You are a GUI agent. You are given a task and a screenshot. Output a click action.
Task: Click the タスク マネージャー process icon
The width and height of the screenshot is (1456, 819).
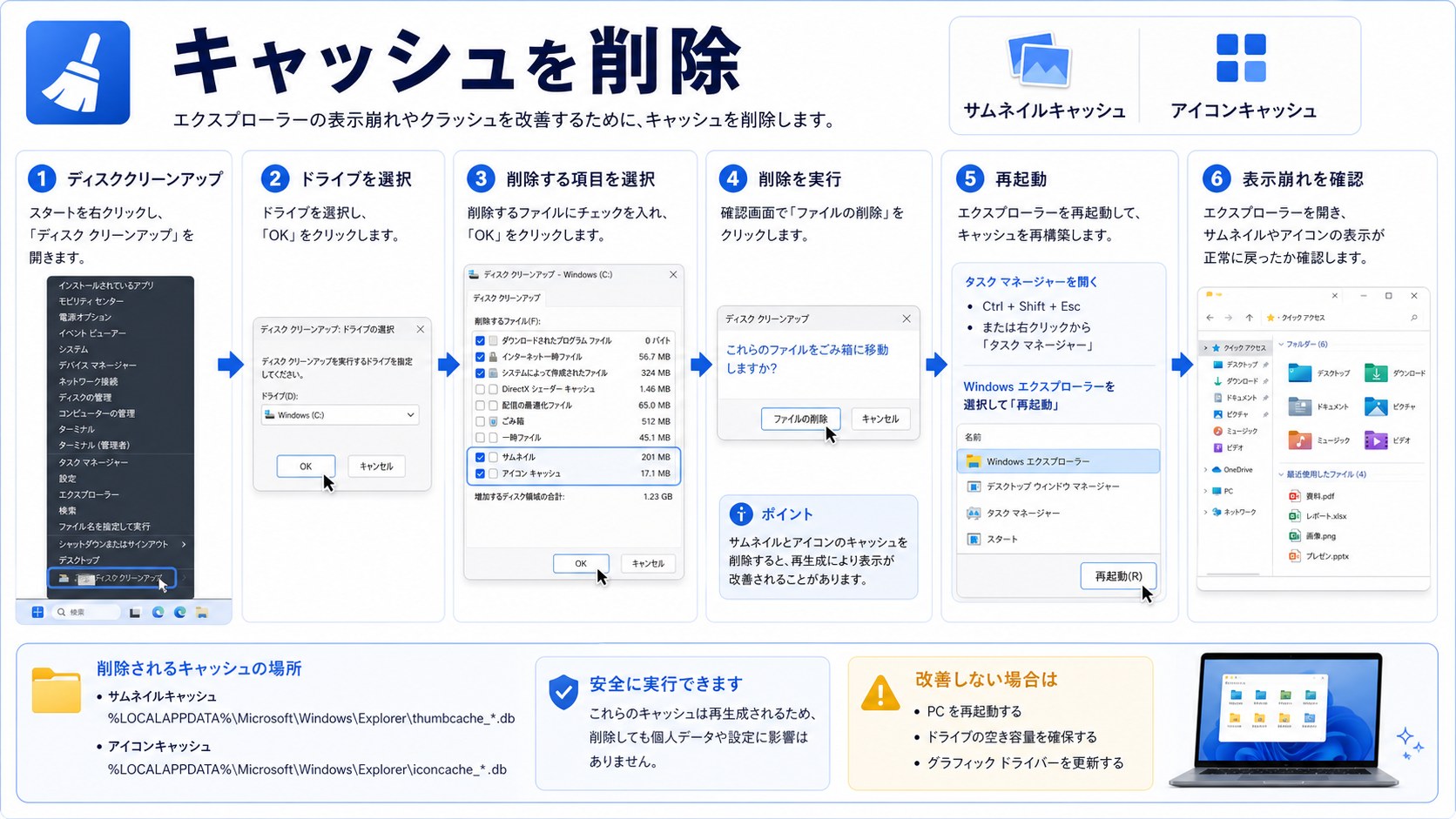[974, 514]
